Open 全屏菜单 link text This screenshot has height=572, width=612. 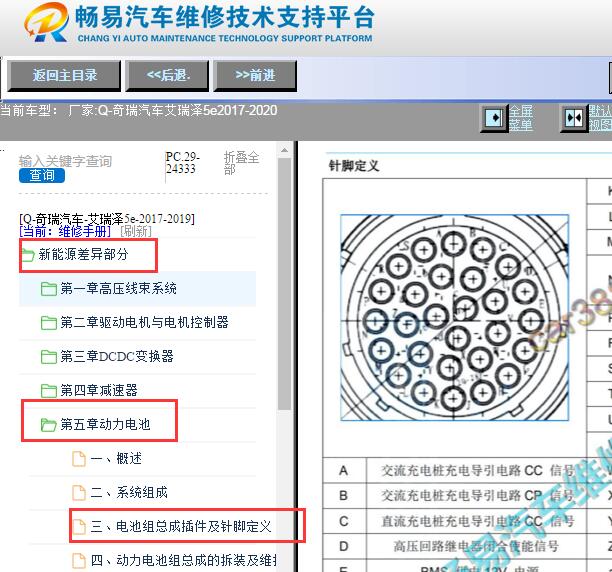[521, 118]
